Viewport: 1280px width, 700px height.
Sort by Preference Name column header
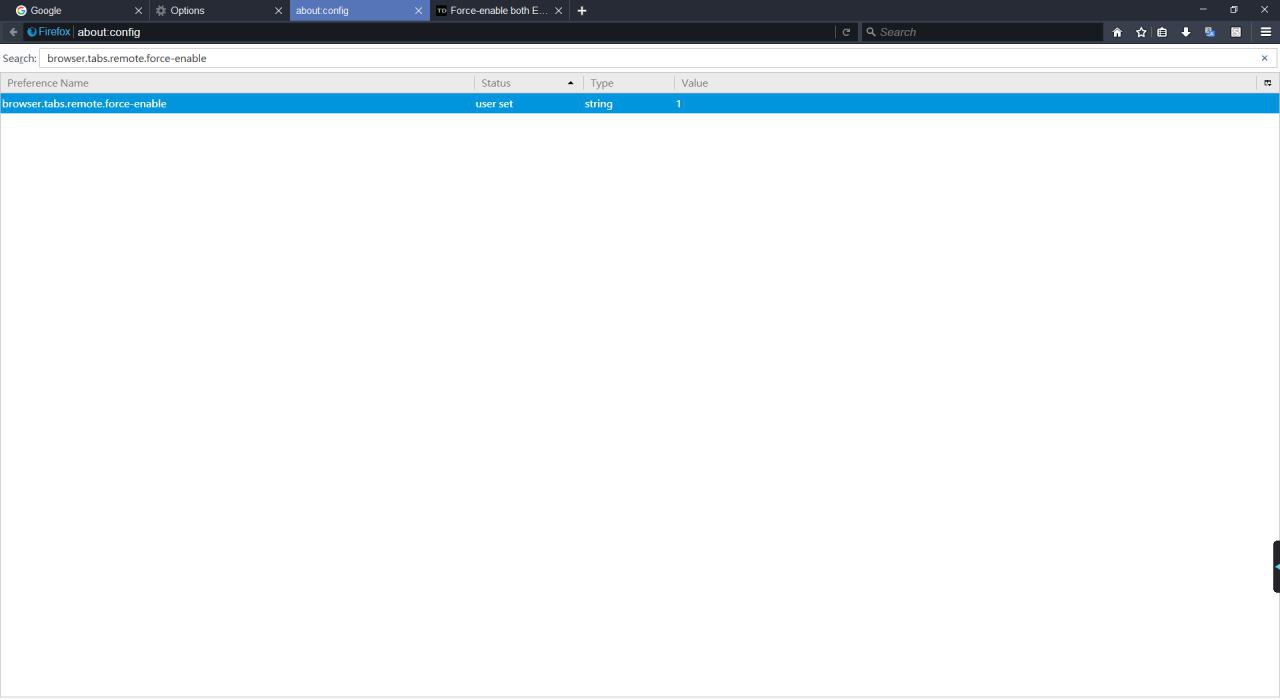coord(237,83)
